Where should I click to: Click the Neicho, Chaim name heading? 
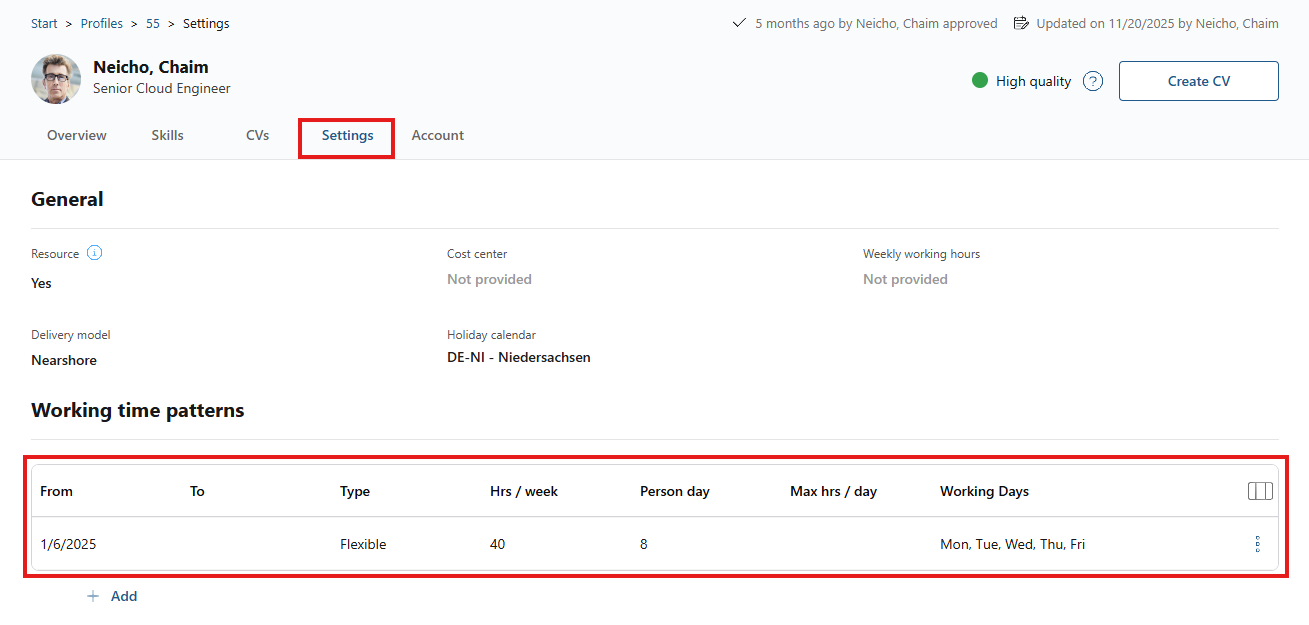(x=151, y=67)
